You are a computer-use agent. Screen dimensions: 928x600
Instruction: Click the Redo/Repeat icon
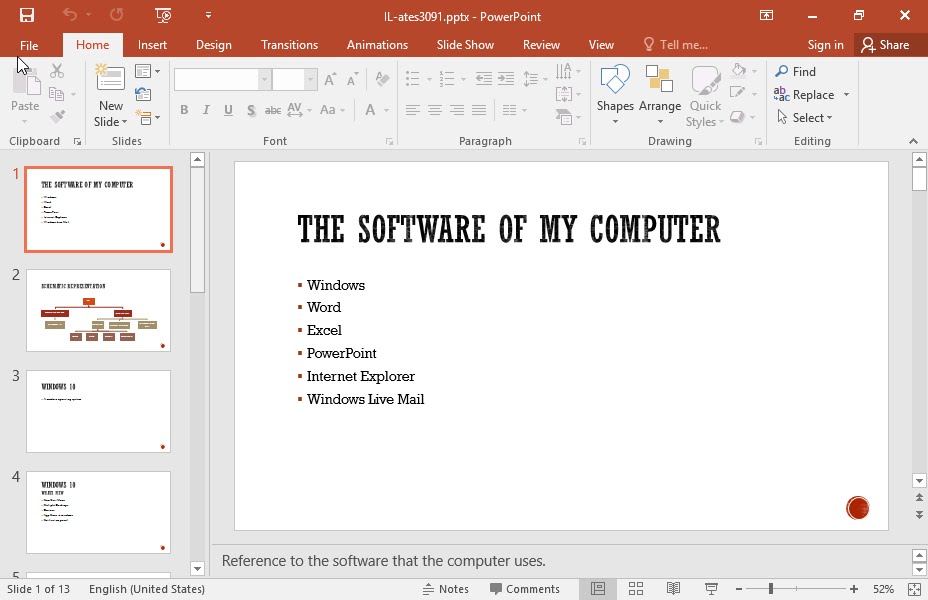pos(117,15)
